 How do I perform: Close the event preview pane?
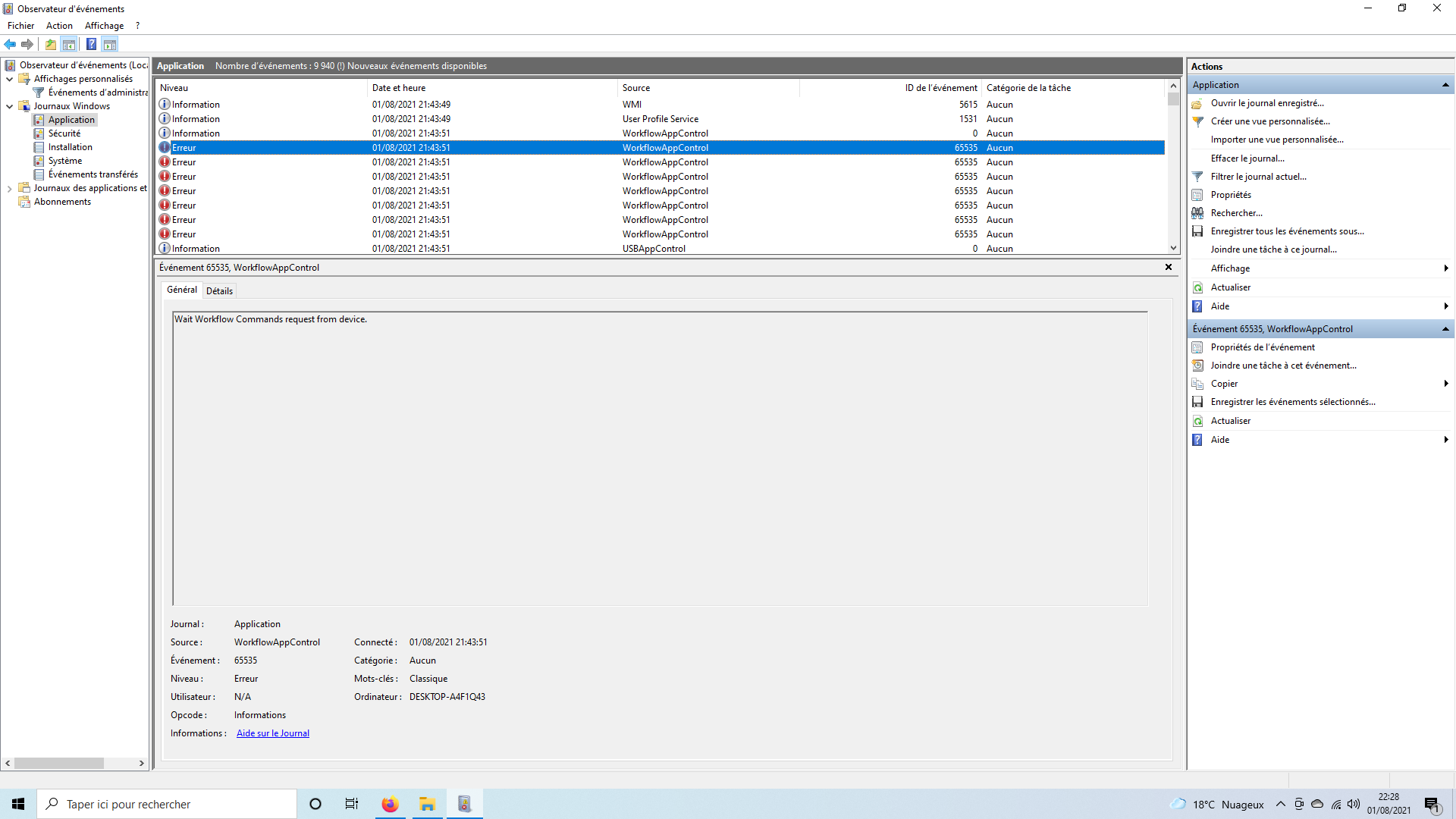pyautogui.click(x=1169, y=267)
